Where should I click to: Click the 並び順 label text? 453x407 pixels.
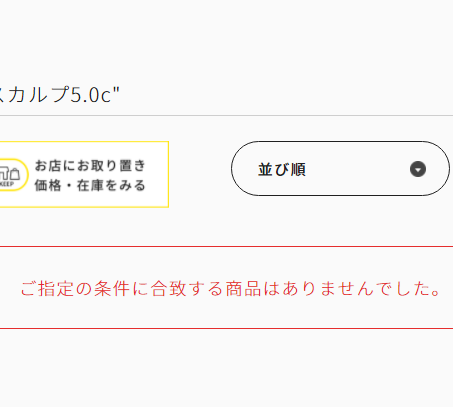click(x=282, y=169)
